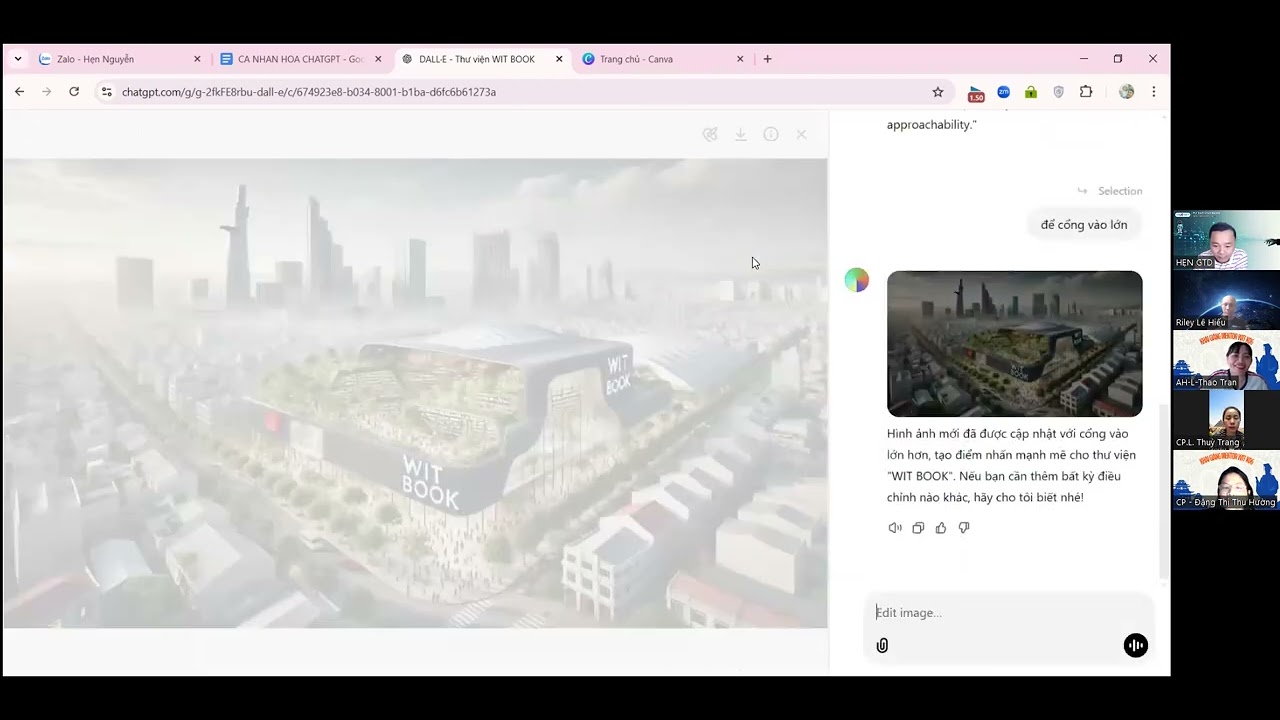View site information icon in address bar
Image resolution: width=1280 pixels, height=720 pixels.
(106, 92)
